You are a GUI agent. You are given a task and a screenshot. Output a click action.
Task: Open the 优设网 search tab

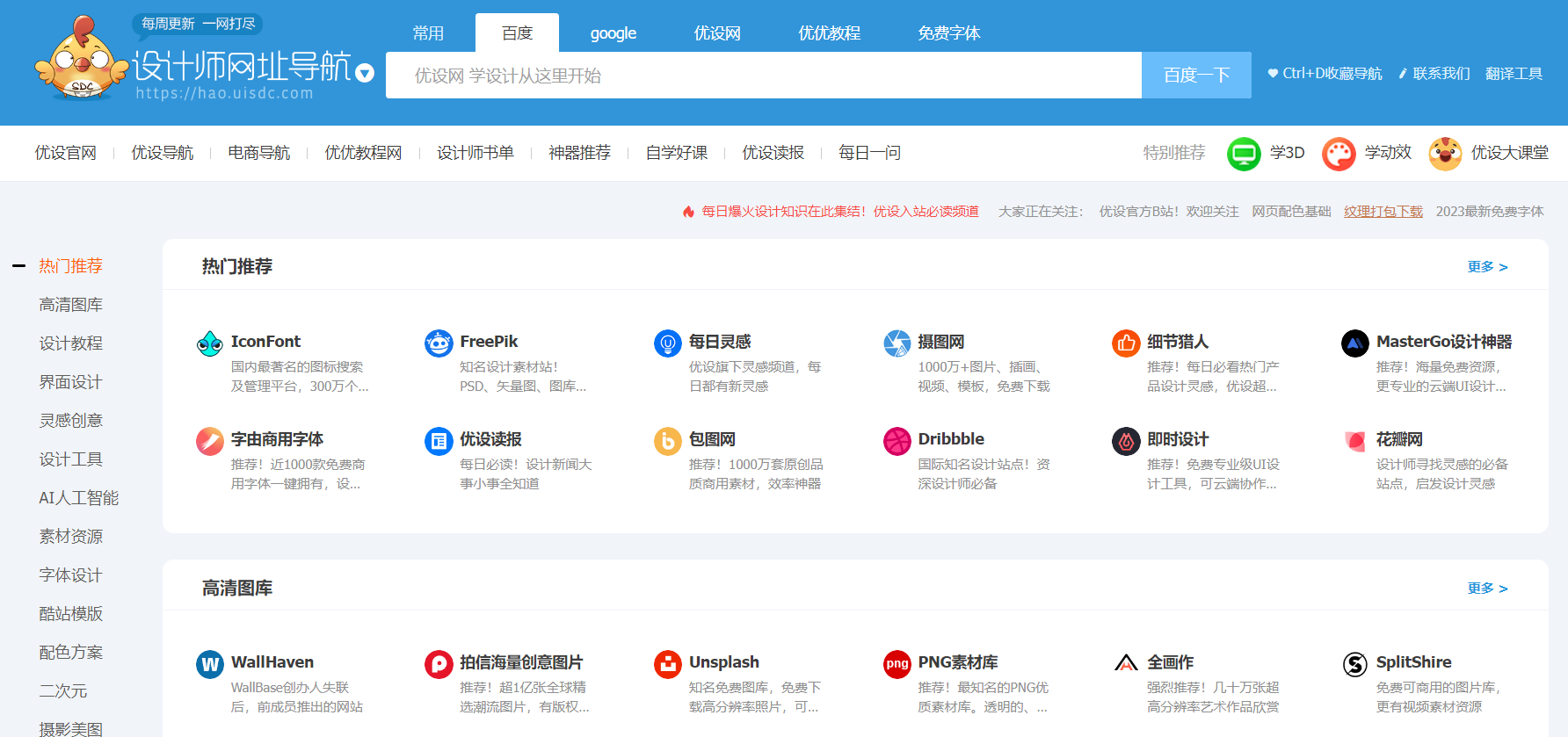(x=717, y=33)
